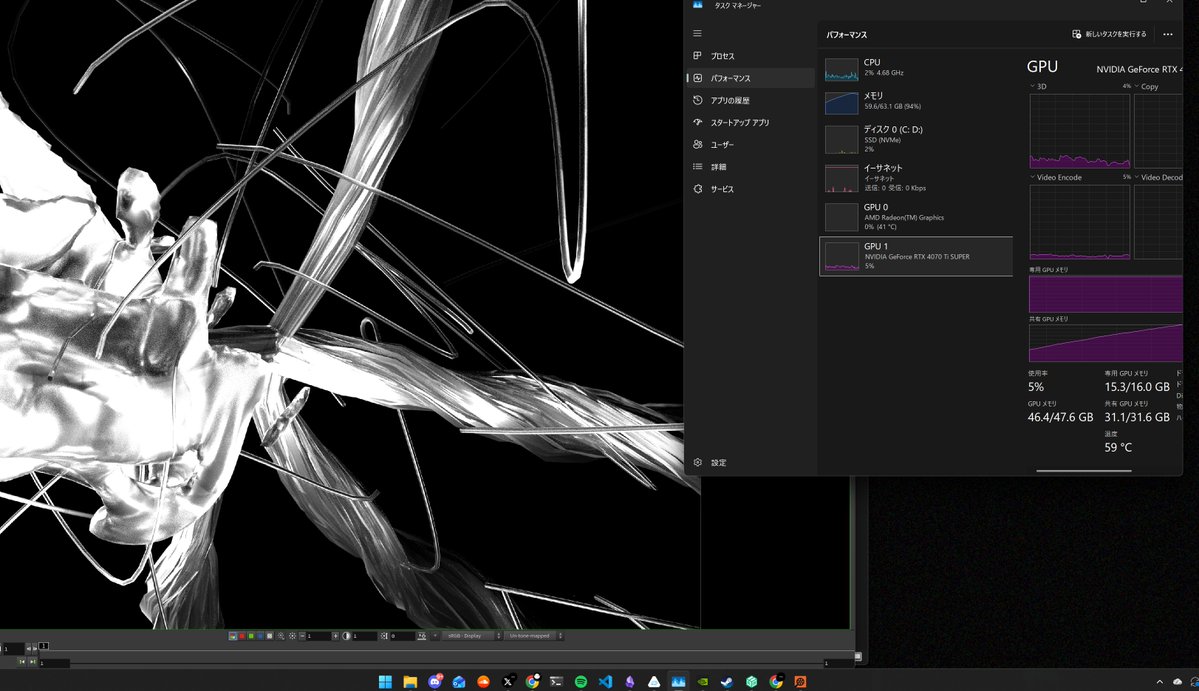Open the X app from the taskbar

508,681
